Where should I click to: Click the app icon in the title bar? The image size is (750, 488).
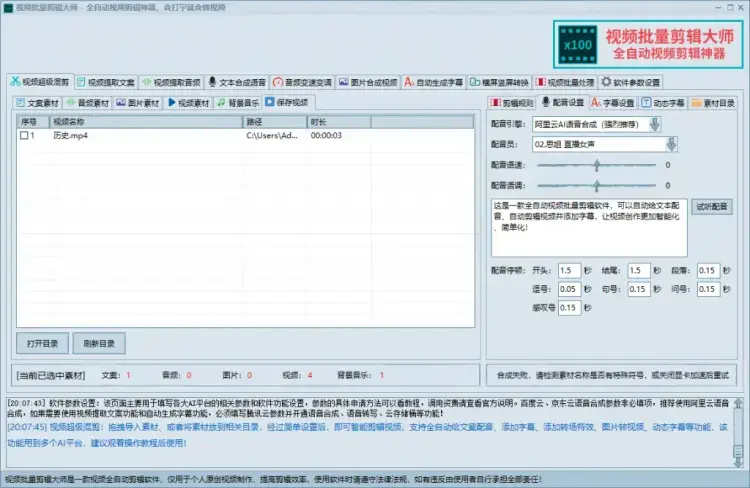pyautogui.click(x=8, y=8)
